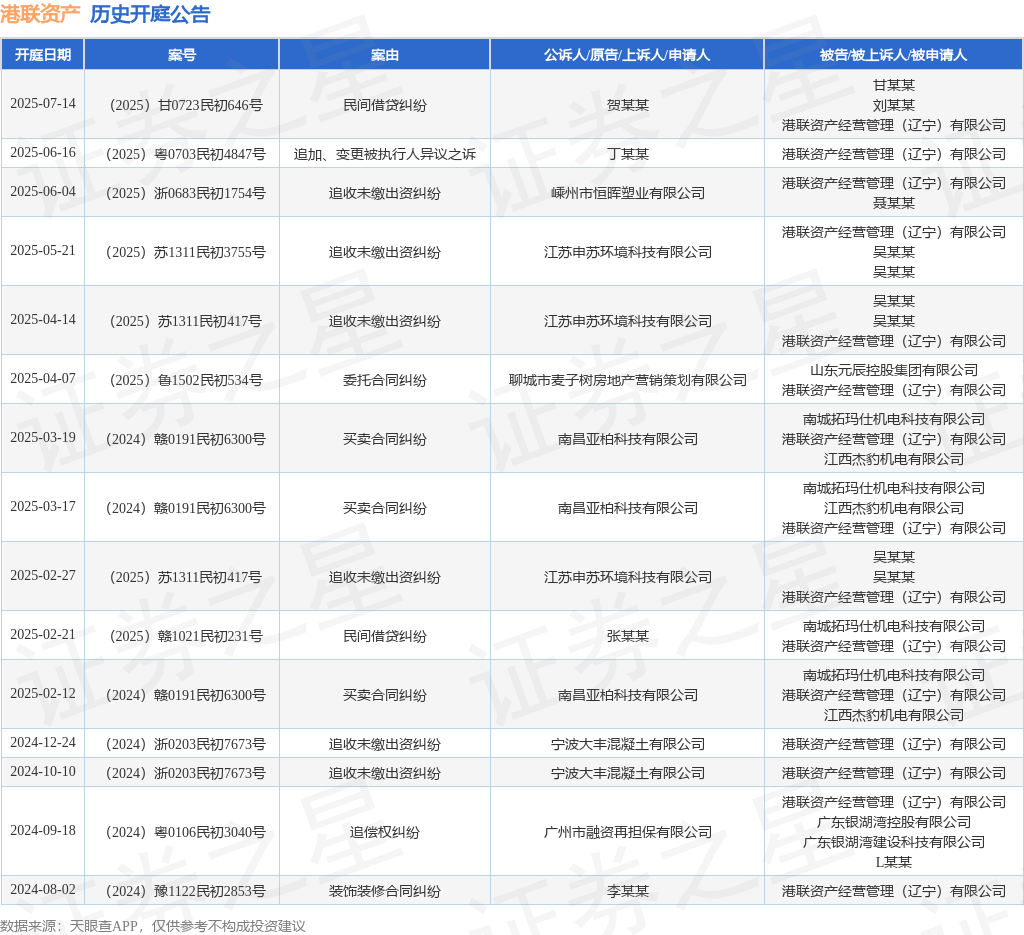1024x935 pixels.
Task: Click the orange 港联资产 title text
Action: coord(40,14)
